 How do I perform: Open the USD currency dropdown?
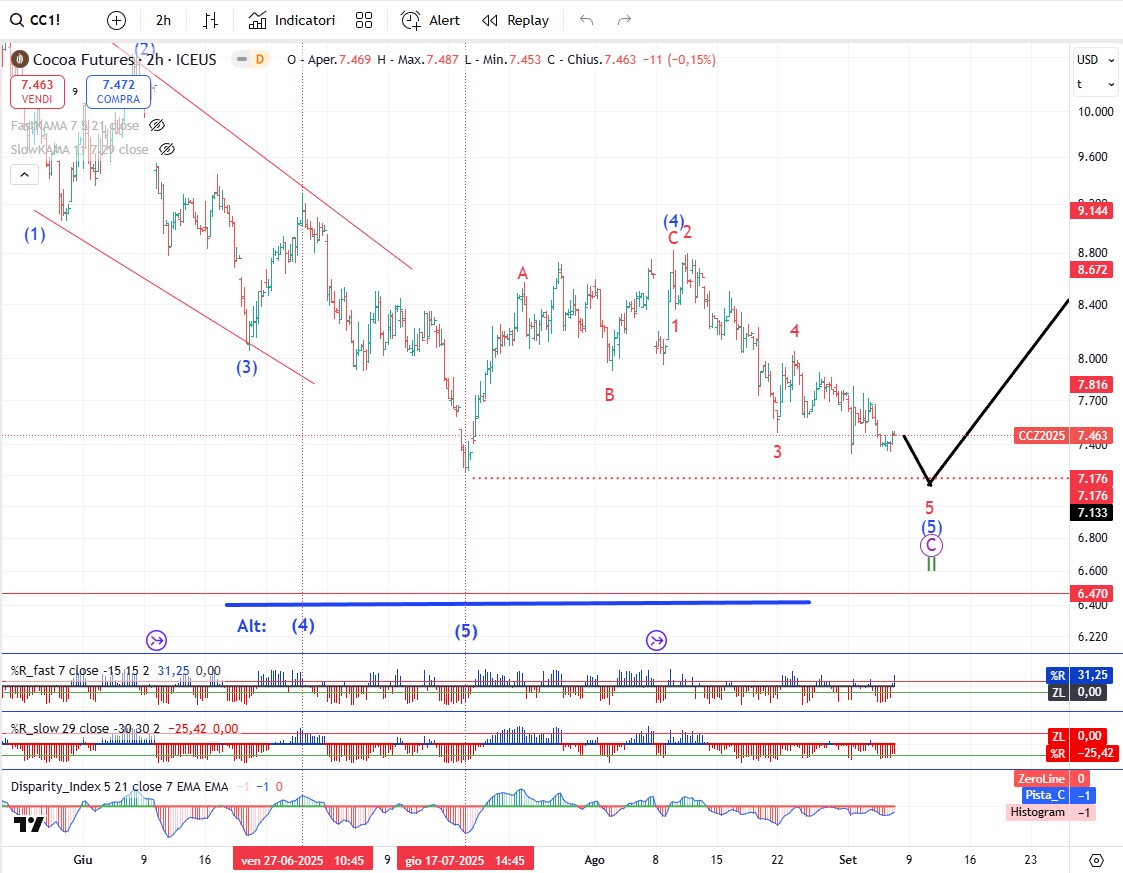pos(1096,59)
